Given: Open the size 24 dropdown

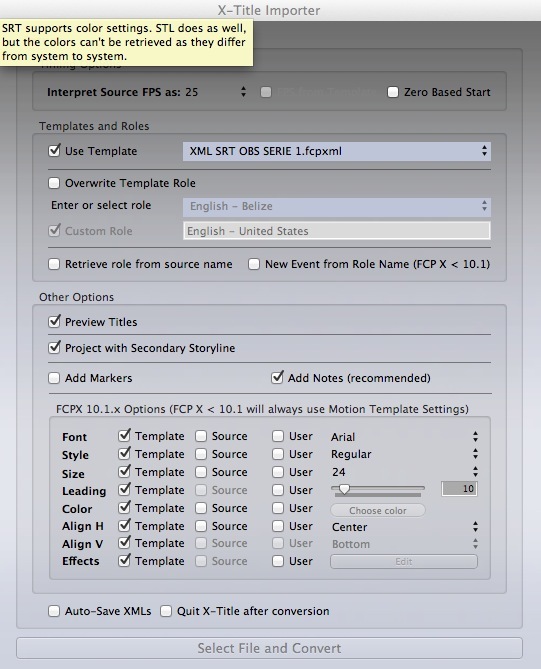Looking at the screenshot, I should (x=404, y=472).
